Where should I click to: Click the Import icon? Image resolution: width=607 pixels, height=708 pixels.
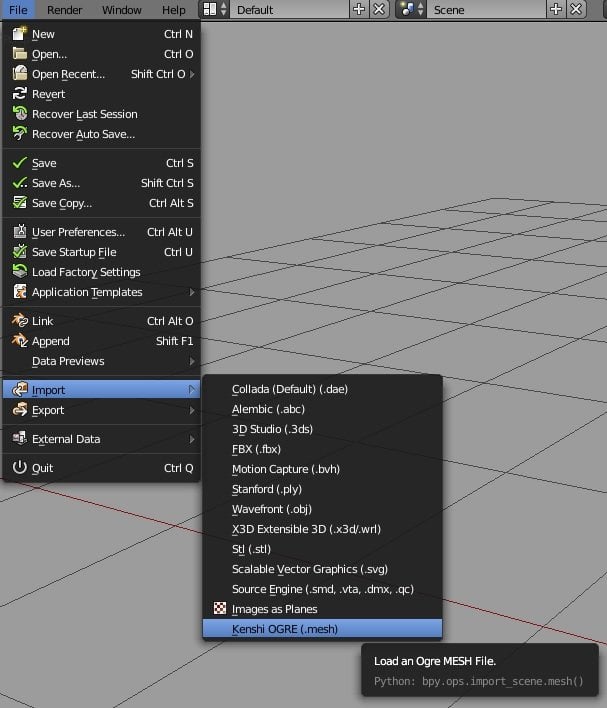(19, 389)
